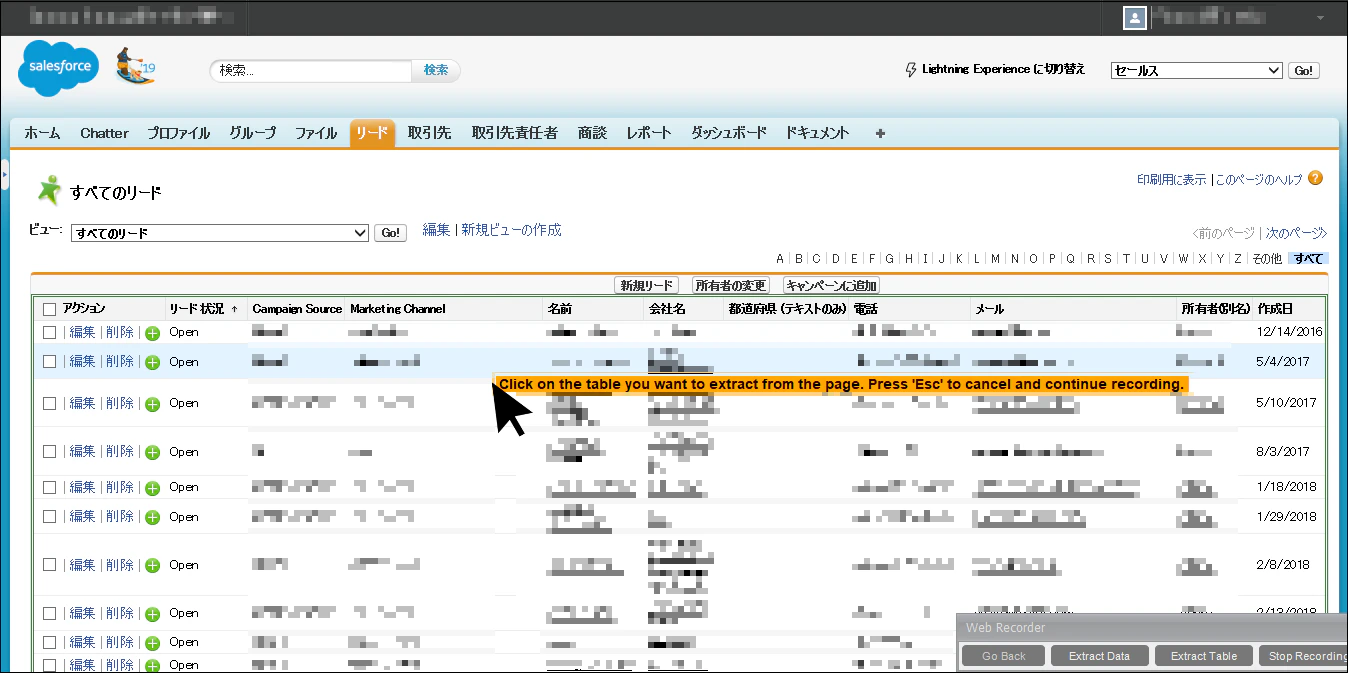
Task: Click the 新規ビューの作成 link
Action: tap(511, 230)
